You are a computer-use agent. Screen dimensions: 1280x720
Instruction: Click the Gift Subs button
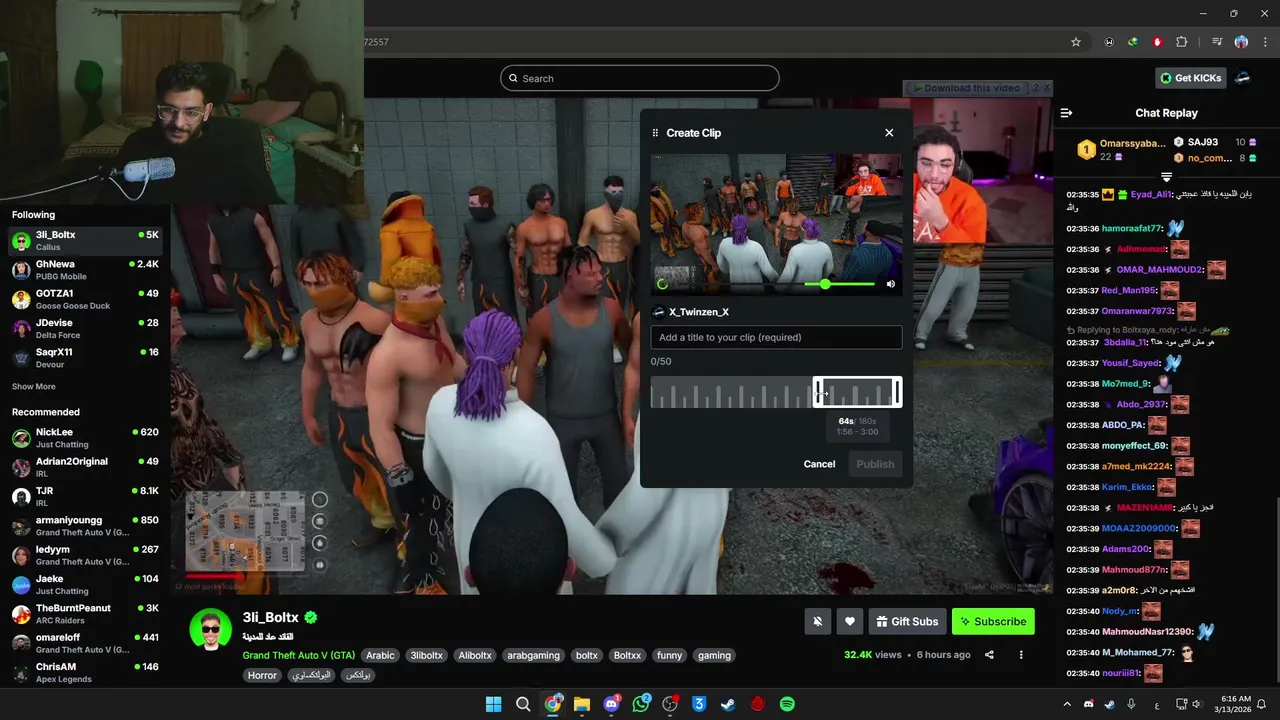[x=907, y=621]
